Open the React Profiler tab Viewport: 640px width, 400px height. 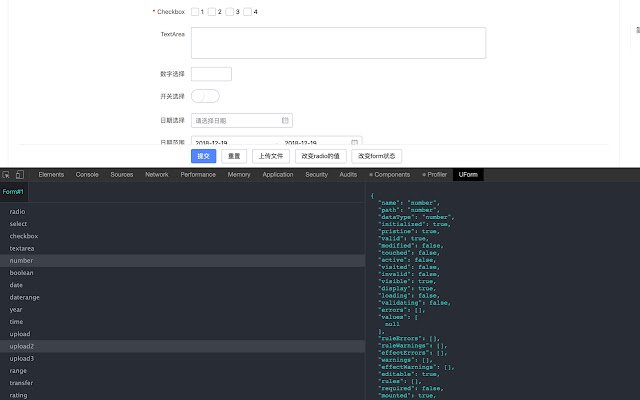tap(434, 175)
